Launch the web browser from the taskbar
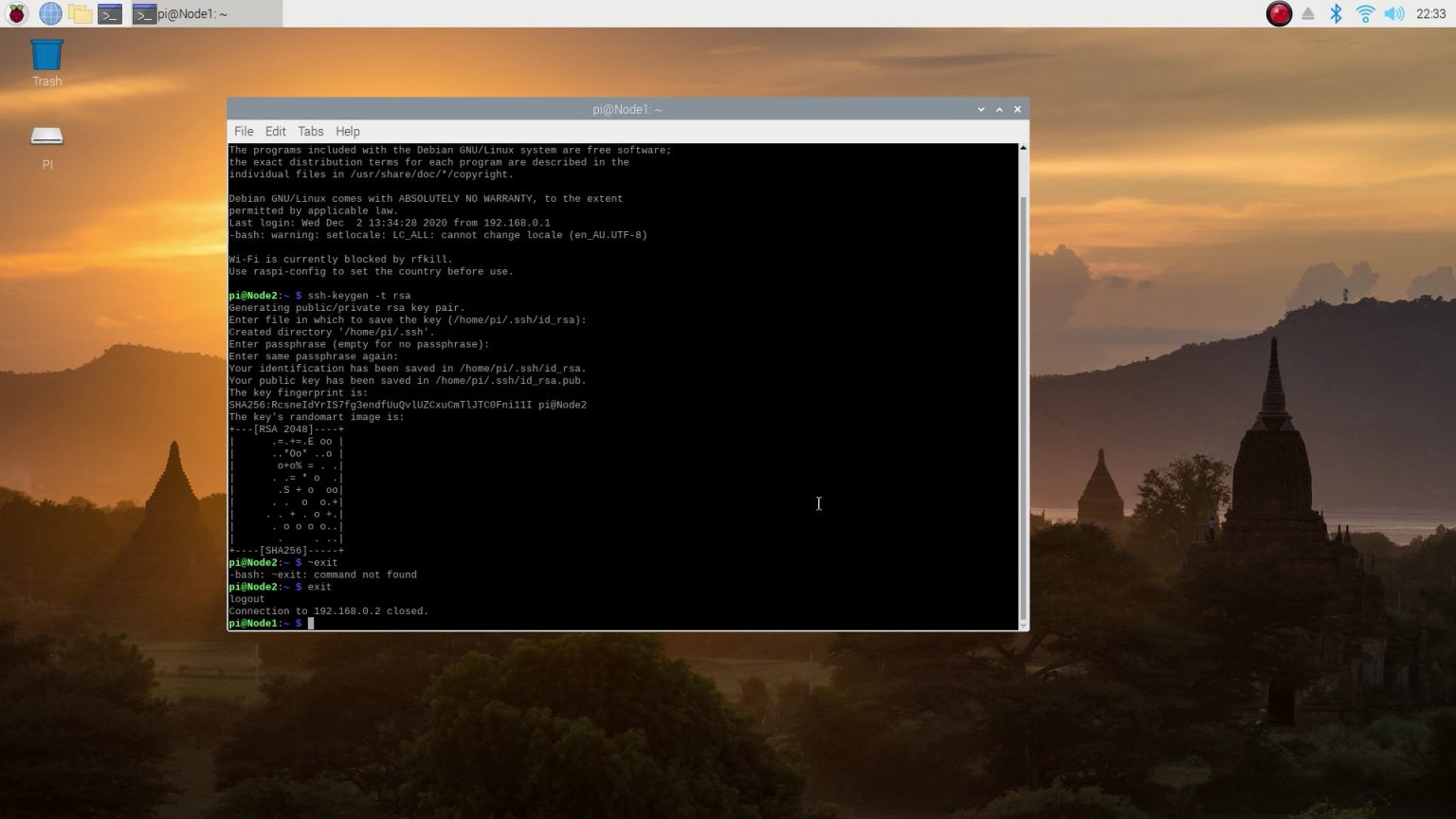The height and width of the screenshot is (819, 1456). tap(49, 13)
